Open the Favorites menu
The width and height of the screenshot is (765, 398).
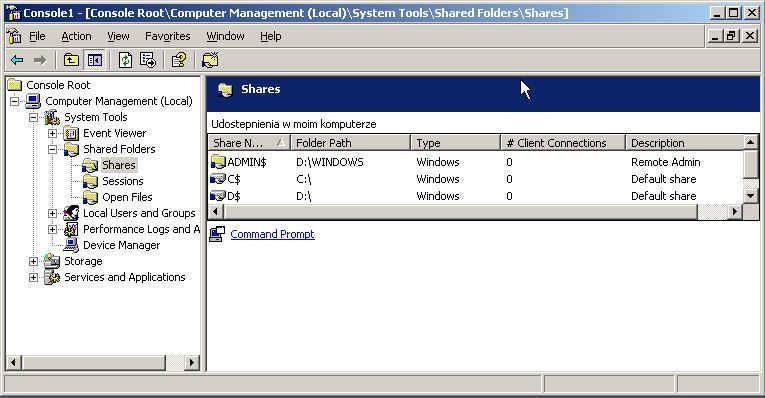pos(167,36)
